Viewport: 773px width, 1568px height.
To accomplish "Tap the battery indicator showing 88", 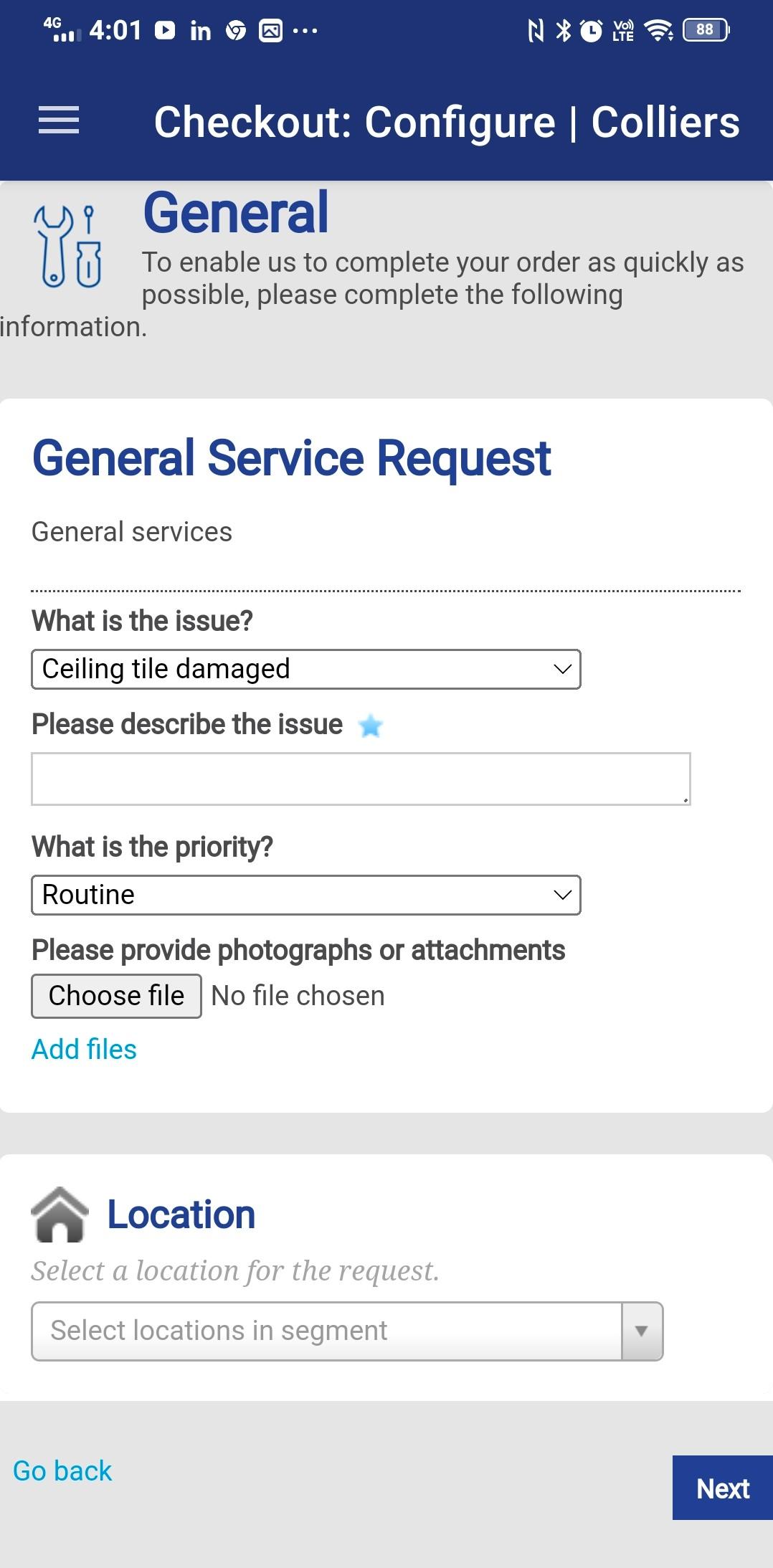I will pyautogui.click(x=706, y=30).
